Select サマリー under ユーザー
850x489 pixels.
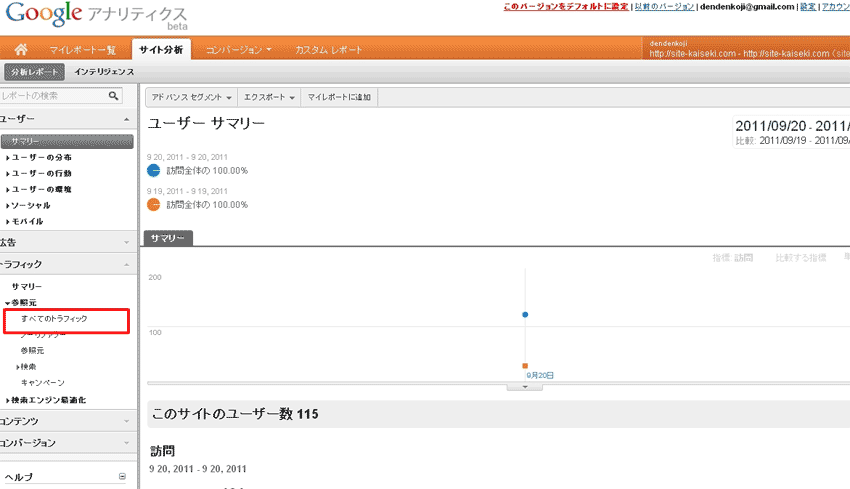67,141
